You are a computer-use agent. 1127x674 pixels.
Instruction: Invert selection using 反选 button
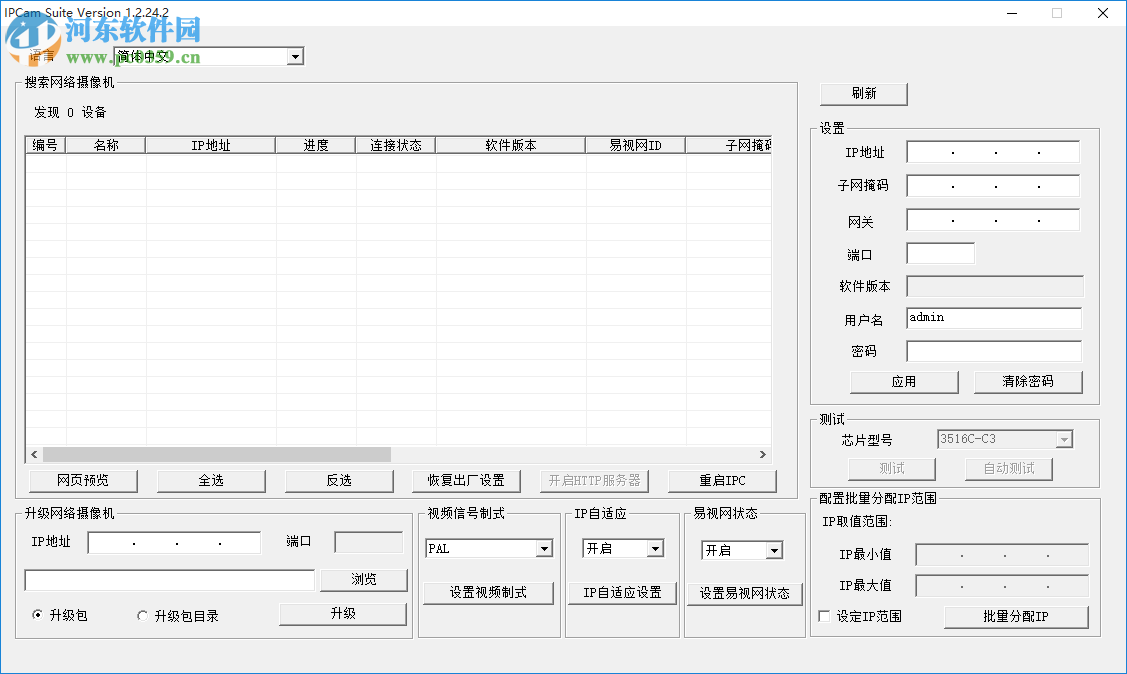pos(339,480)
